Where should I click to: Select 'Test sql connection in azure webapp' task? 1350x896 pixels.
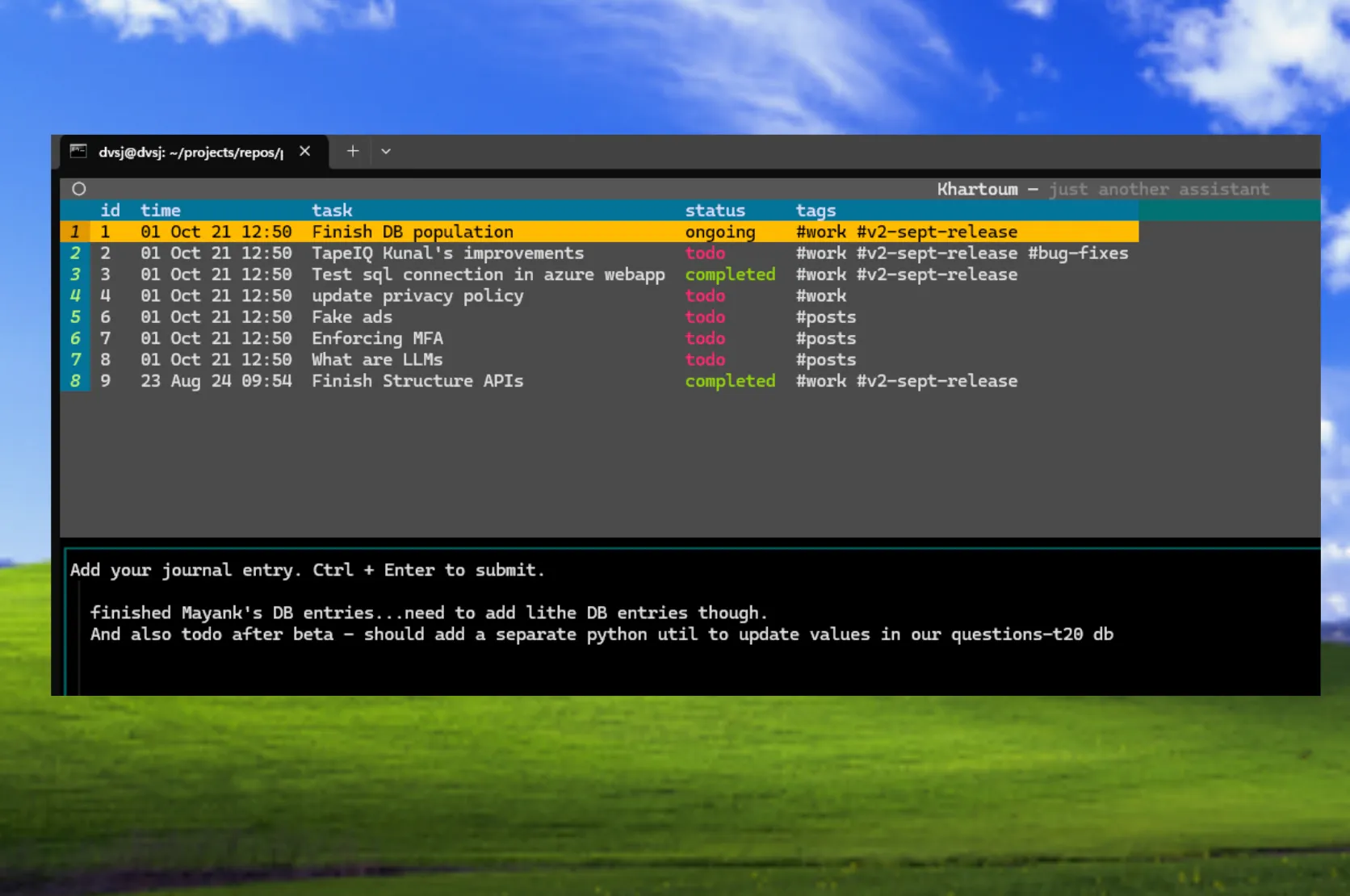488,274
